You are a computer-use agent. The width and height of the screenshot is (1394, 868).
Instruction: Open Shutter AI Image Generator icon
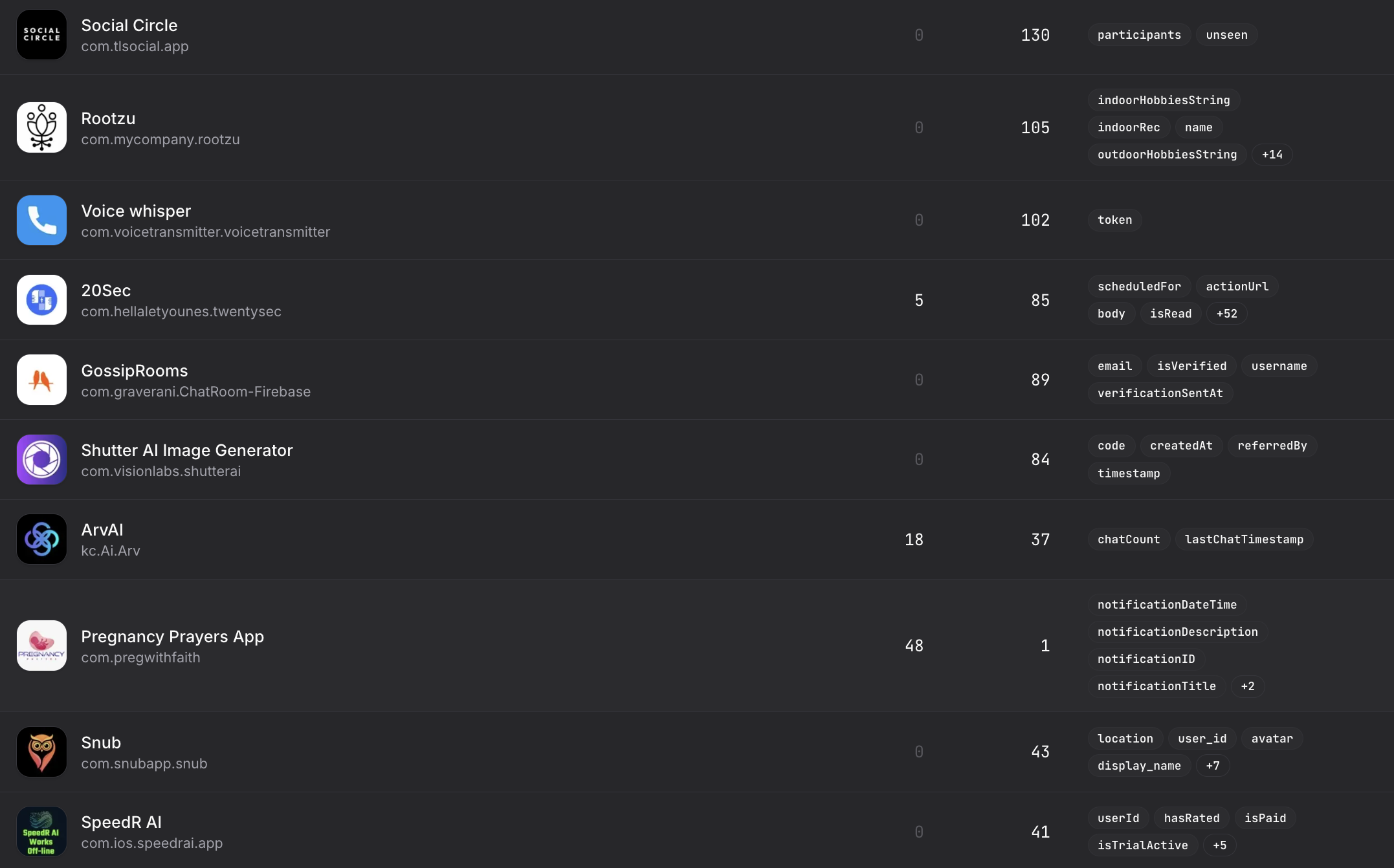tap(41, 459)
